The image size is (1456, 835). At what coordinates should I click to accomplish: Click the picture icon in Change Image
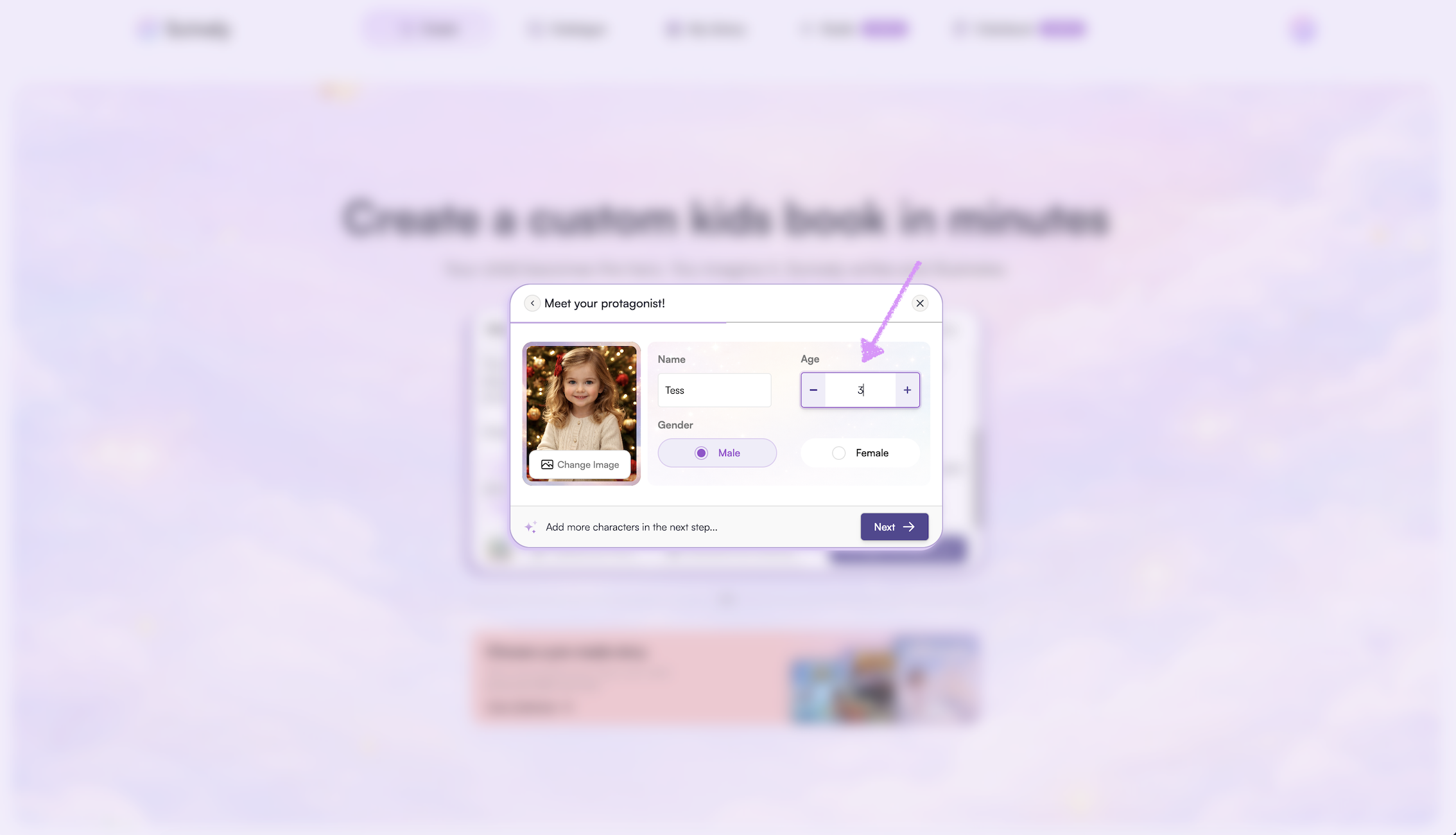tap(547, 464)
